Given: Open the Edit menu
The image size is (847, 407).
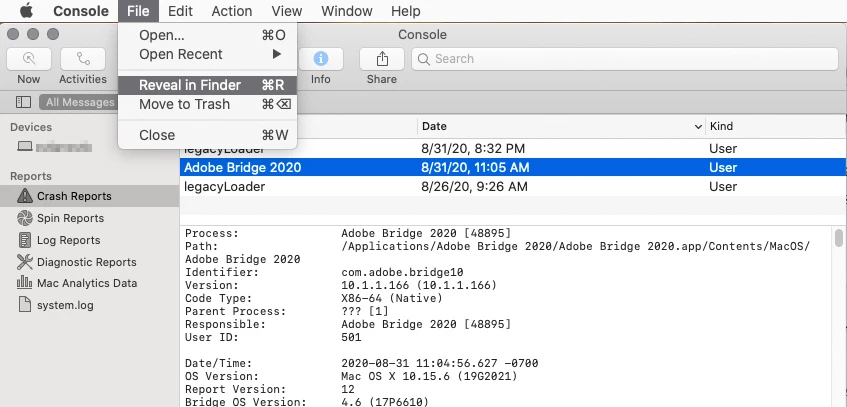Looking at the screenshot, I should (x=180, y=11).
